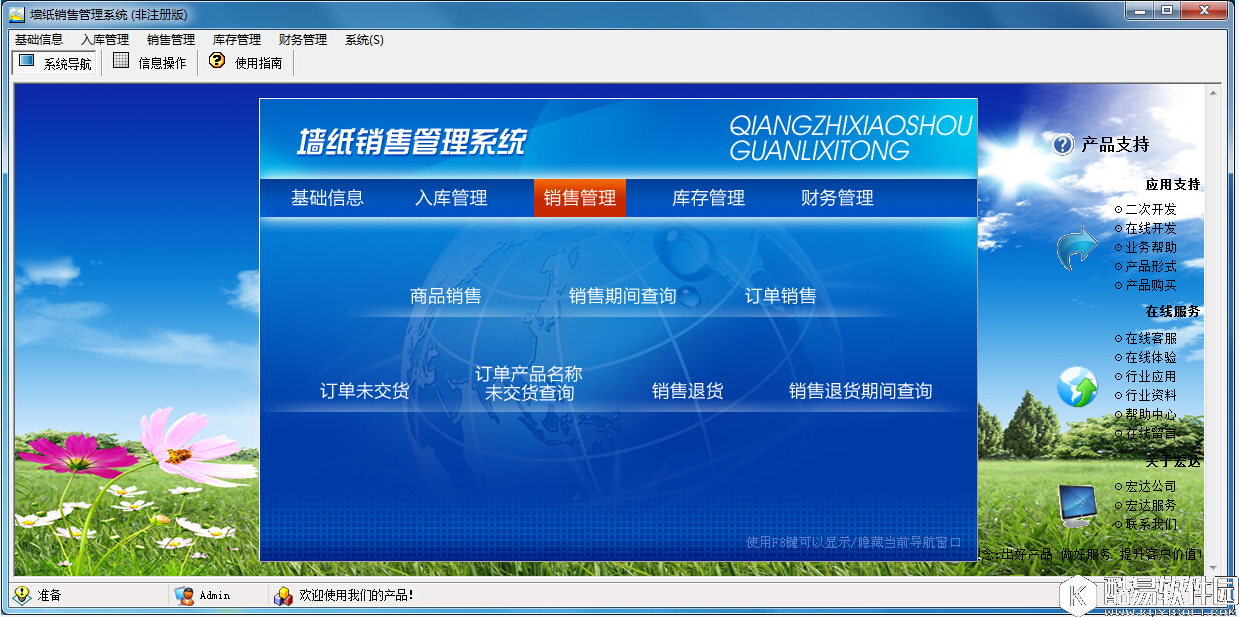Click the blue arrow icon beside 应用支持

pyautogui.click(x=1076, y=248)
